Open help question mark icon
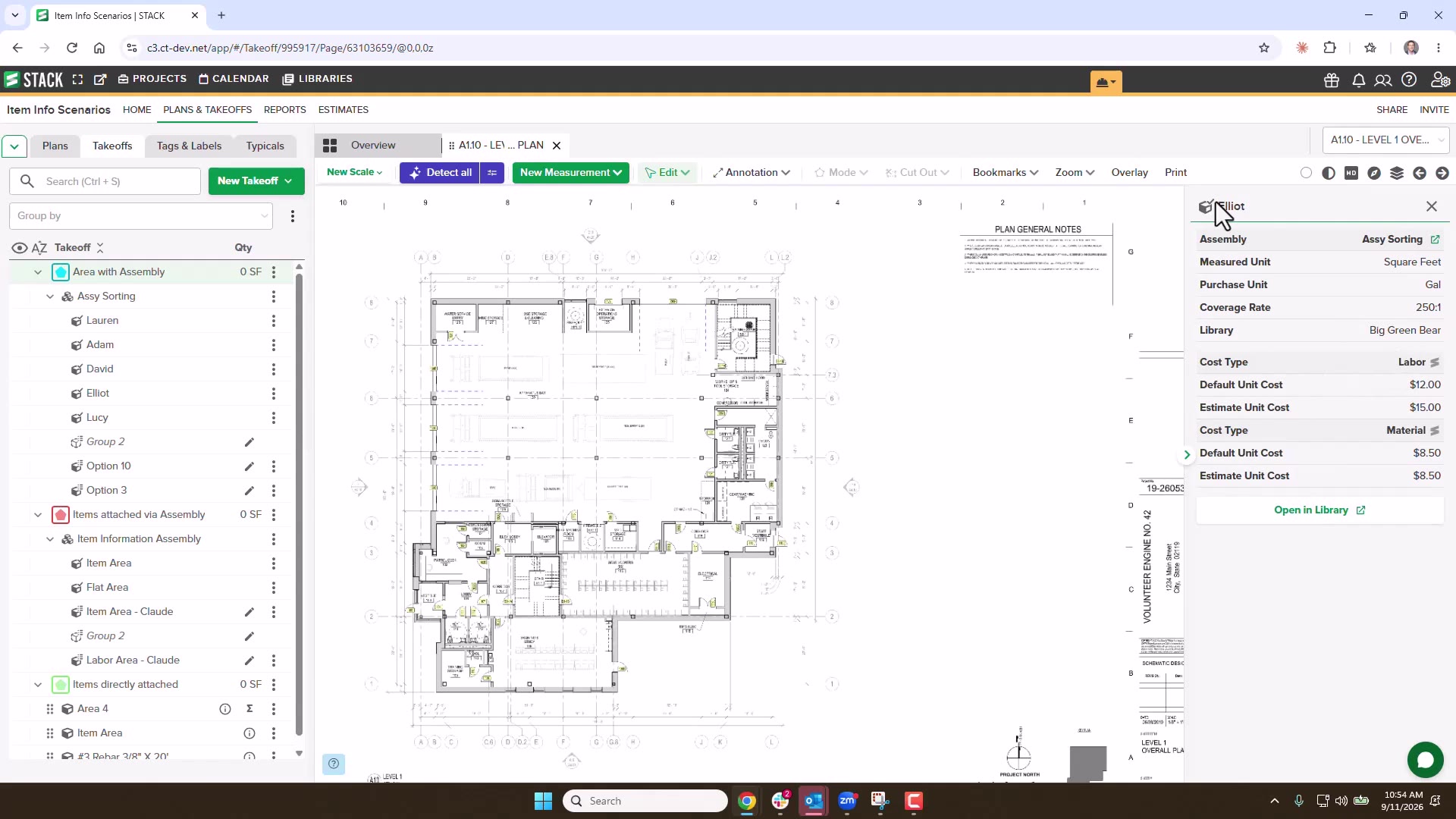The image size is (1456, 819). 1409,80
